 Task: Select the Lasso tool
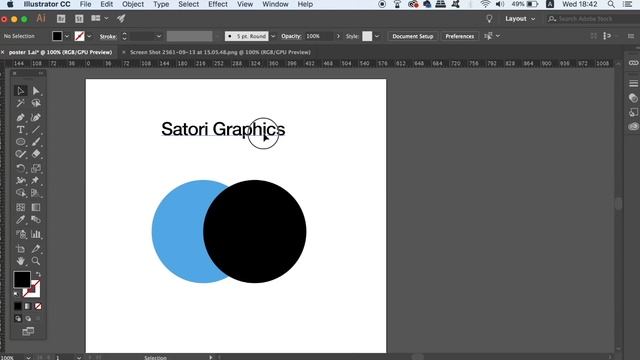click(36, 103)
